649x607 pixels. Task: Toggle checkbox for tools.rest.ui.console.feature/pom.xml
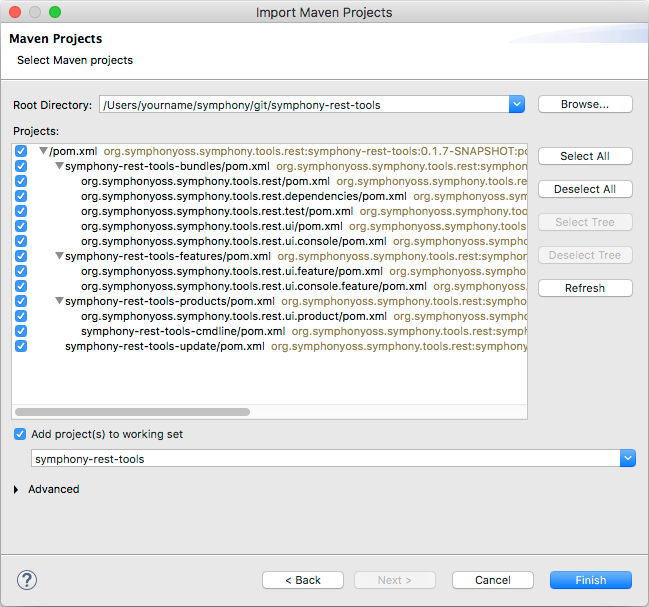[21, 286]
